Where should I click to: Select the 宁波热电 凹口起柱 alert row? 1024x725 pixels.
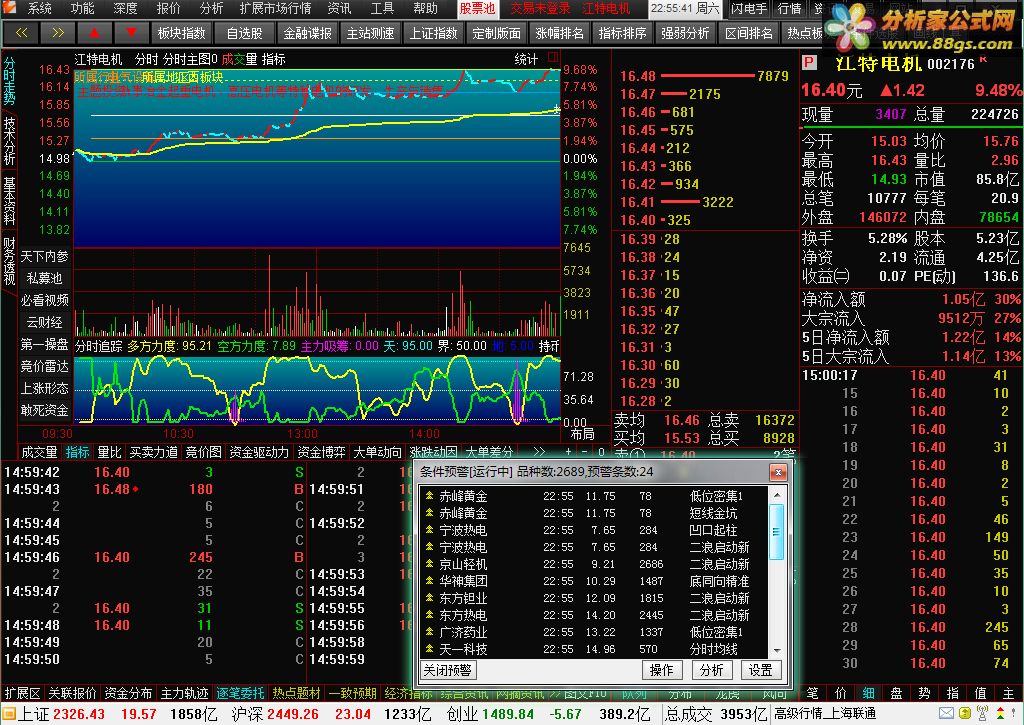[x=594, y=530]
